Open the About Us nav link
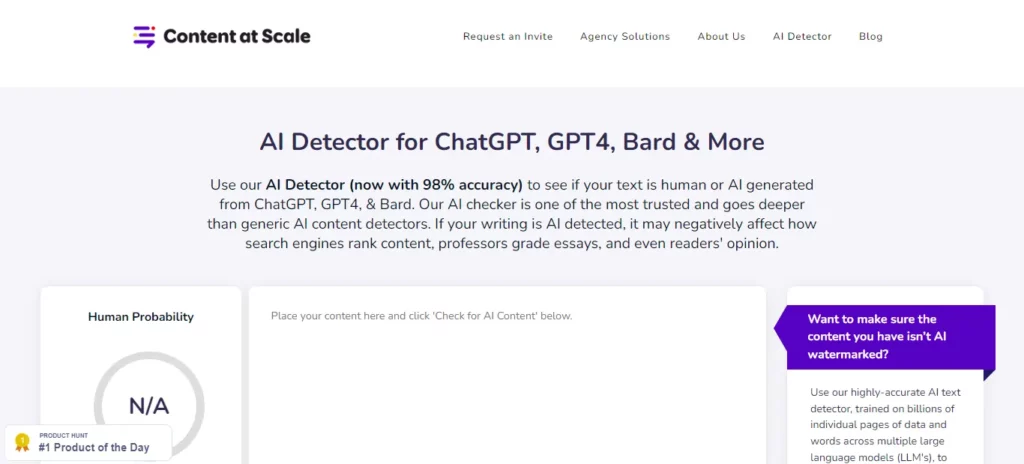The height and width of the screenshot is (464, 1024). pos(721,37)
